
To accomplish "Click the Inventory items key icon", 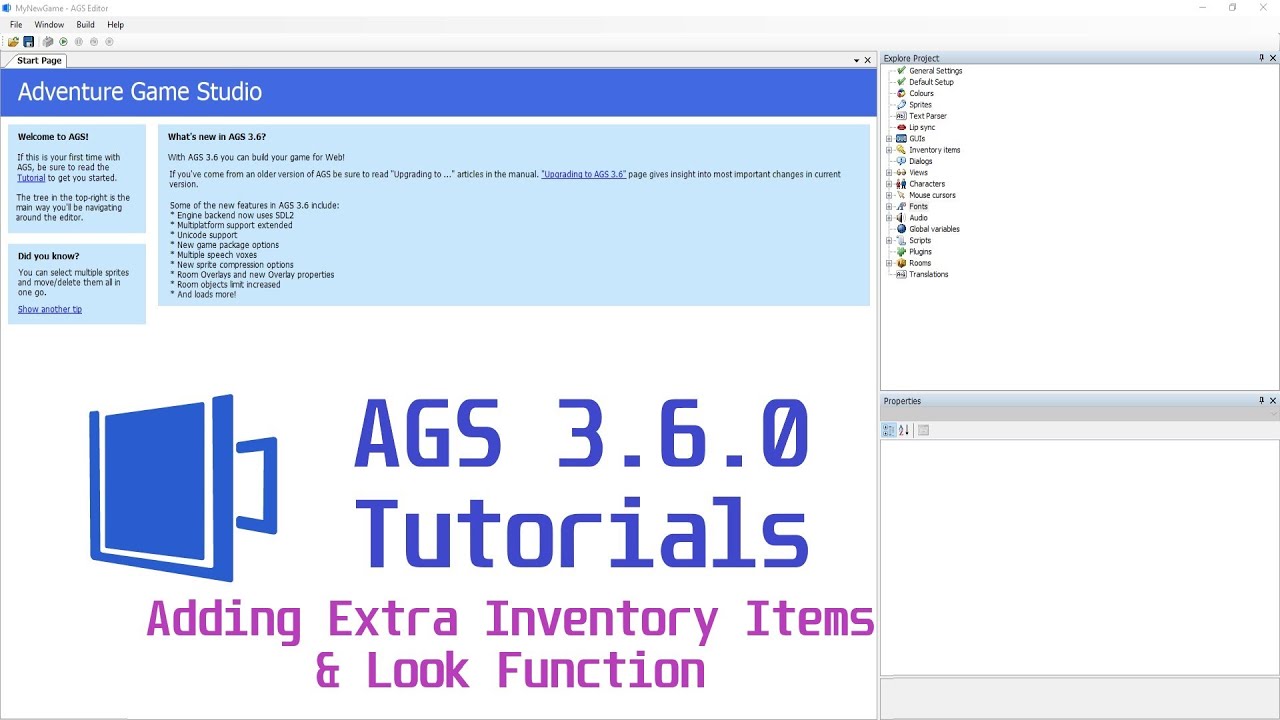I will click(x=901, y=150).
